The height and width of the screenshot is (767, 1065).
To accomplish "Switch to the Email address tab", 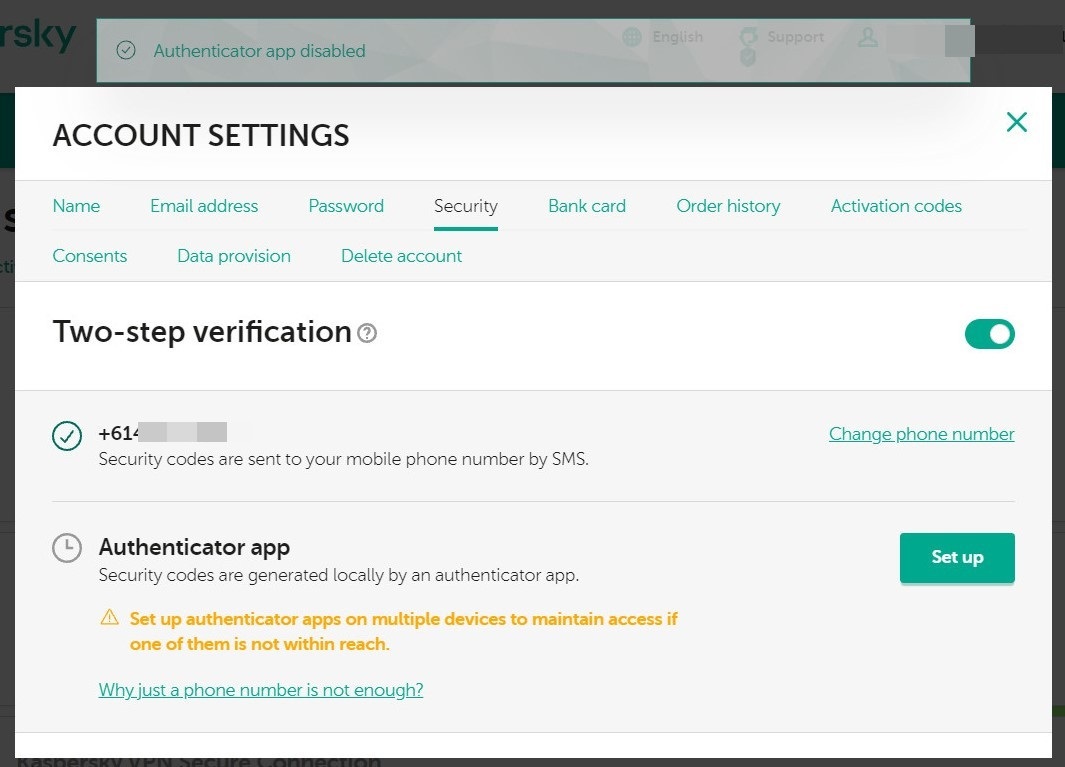I will (204, 206).
